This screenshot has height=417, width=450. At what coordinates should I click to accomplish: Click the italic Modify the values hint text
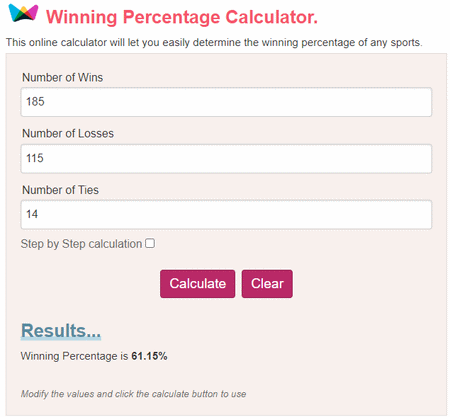point(133,394)
